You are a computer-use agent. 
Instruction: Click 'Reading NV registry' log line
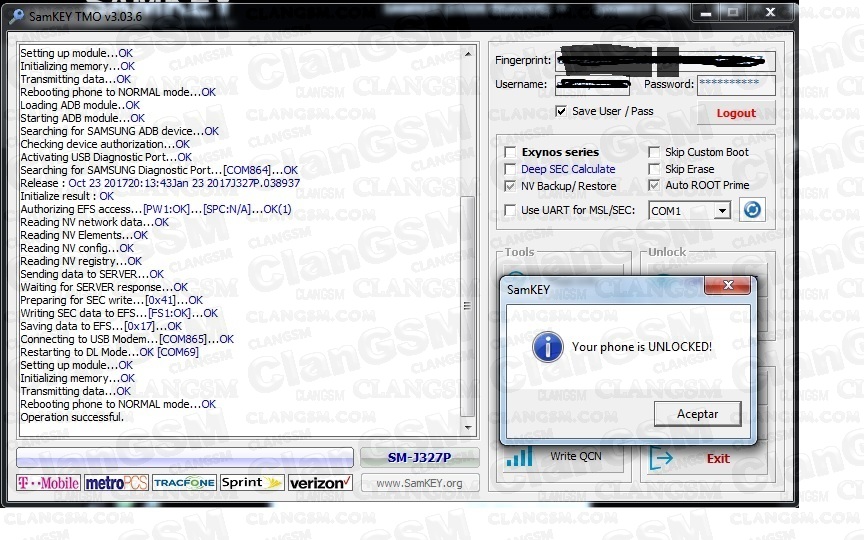coord(81,261)
